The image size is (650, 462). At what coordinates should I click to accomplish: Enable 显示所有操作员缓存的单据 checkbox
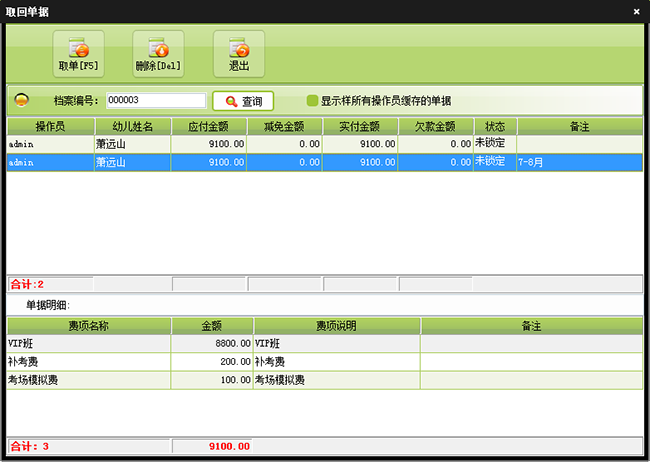pyautogui.click(x=313, y=101)
